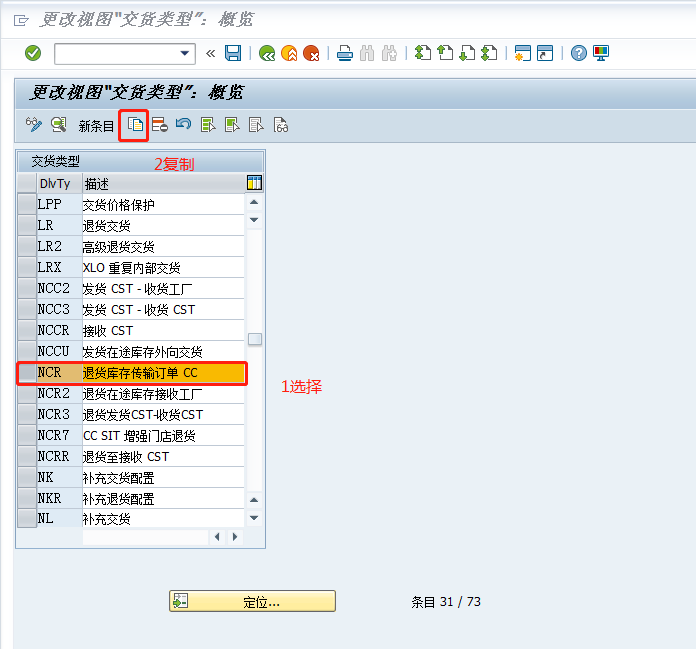
Task: Toggle row marker for NCR
Action: tap(28, 373)
